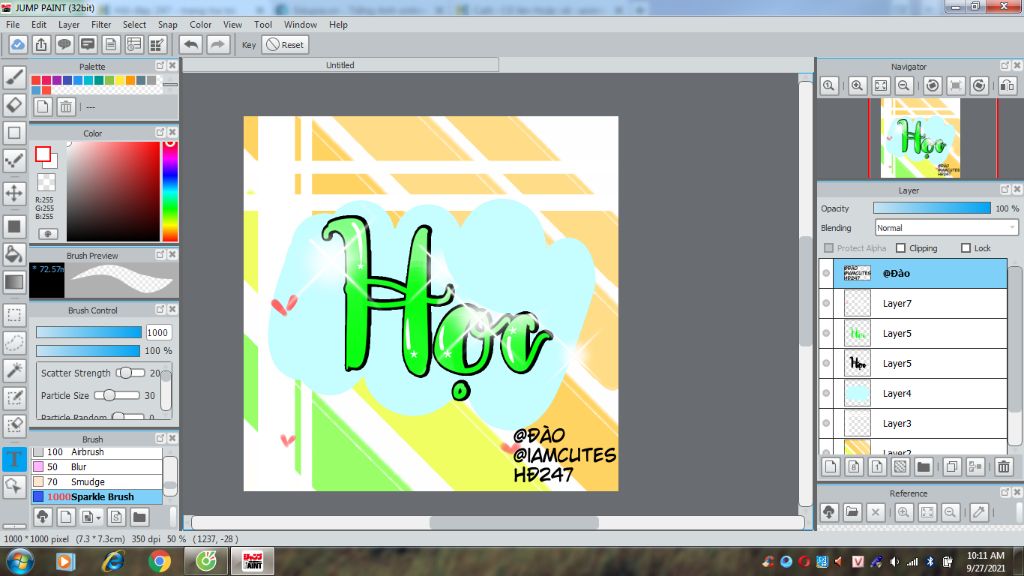Click the hue spectrum bar
This screenshot has width=1024, height=576.
coord(170,191)
